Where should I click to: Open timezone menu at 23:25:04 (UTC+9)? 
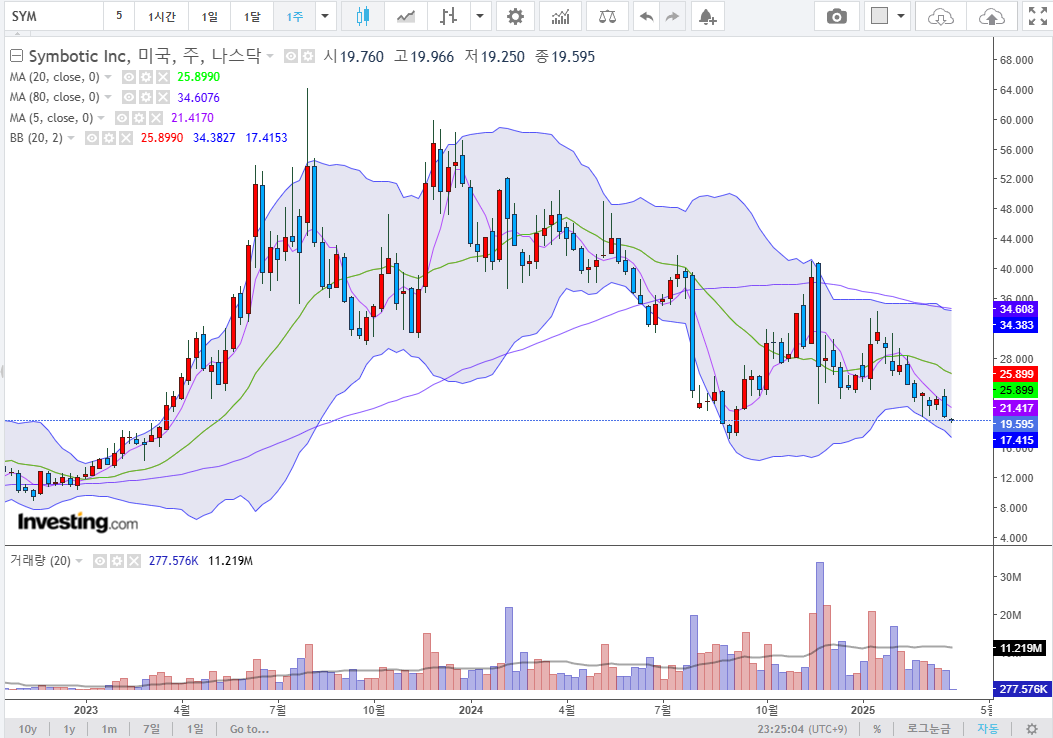[803, 729]
